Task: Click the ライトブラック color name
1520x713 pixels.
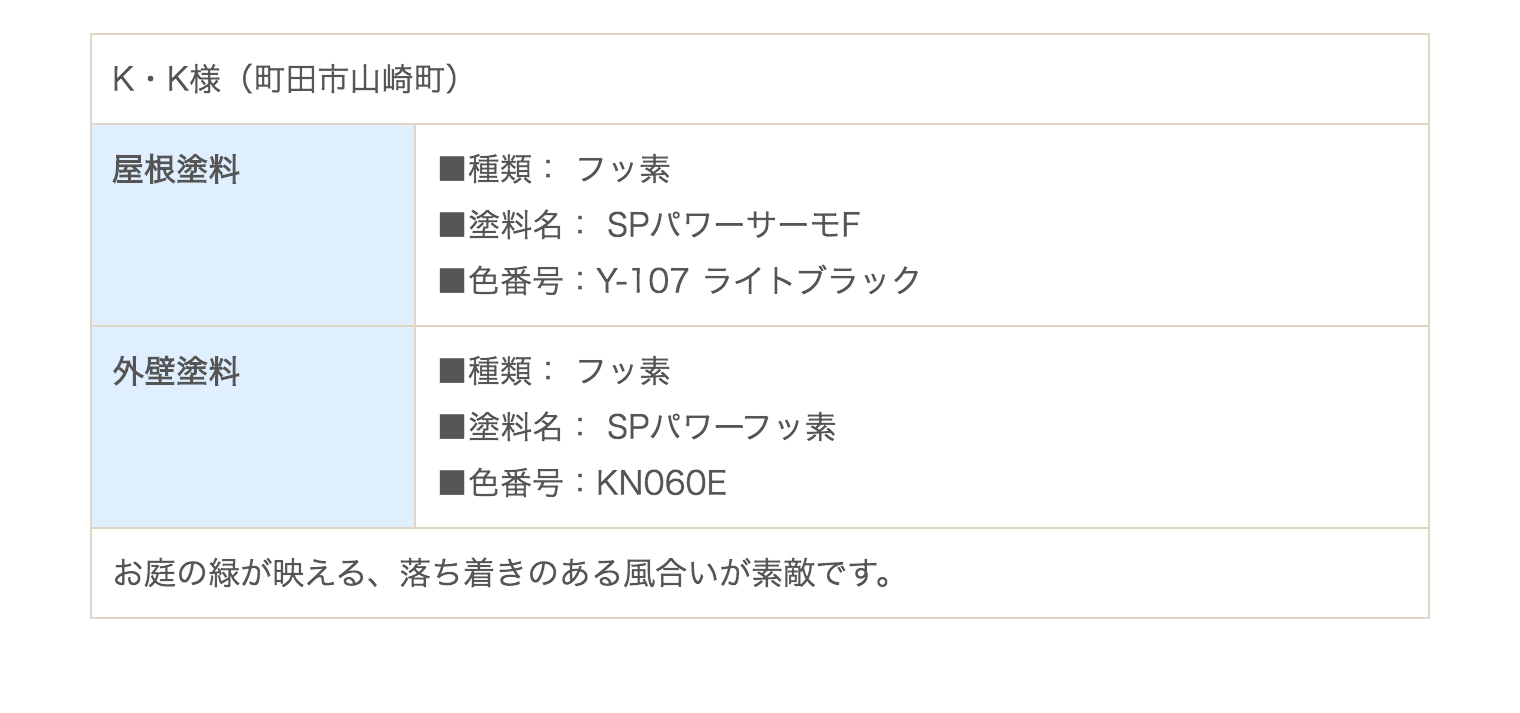Action: pos(812,281)
